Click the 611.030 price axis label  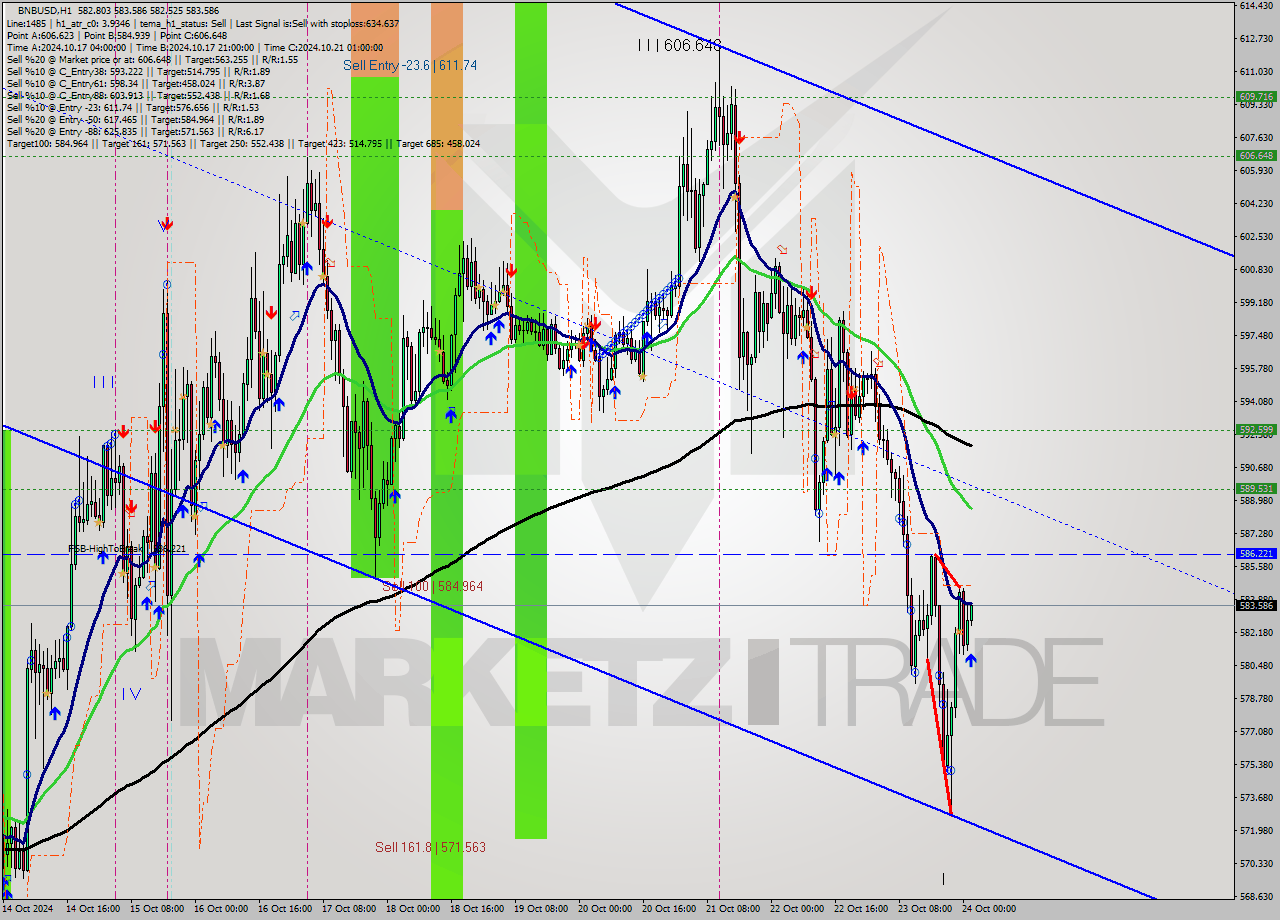[x=1256, y=72]
